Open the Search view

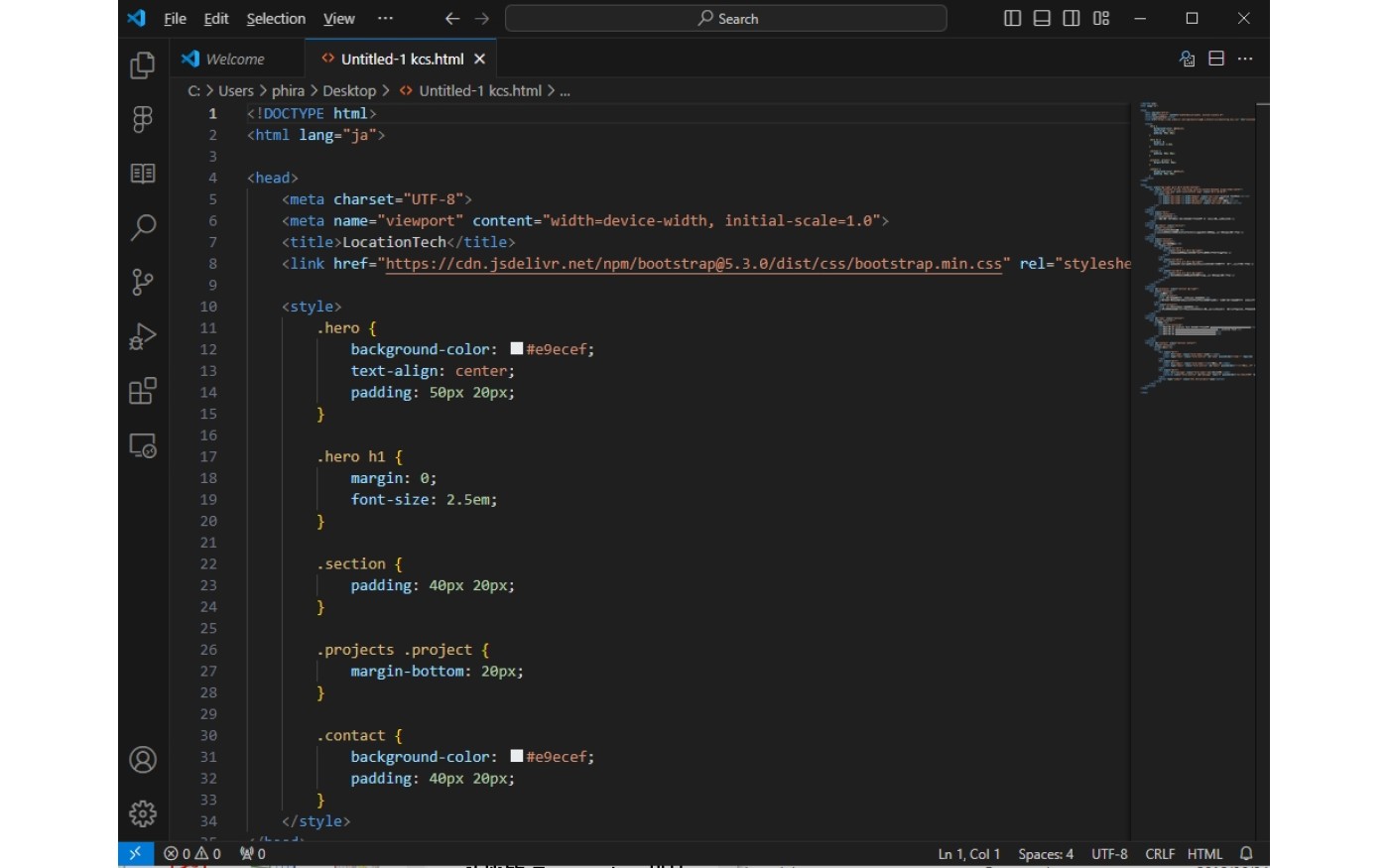point(142,228)
